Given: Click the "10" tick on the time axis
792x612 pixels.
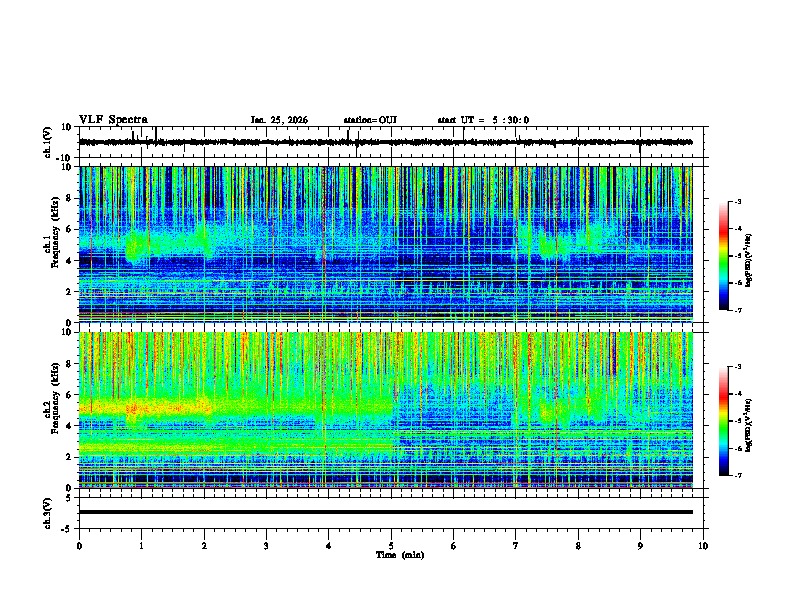Looking at the screenshot, I should pos(703,546).
